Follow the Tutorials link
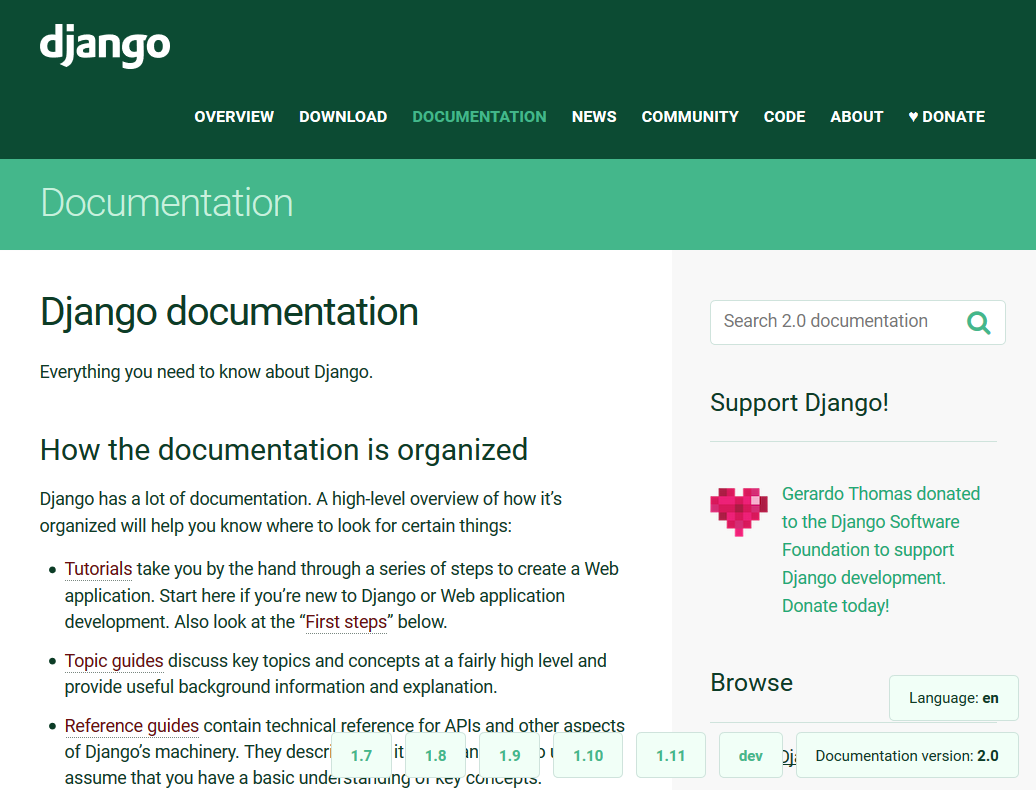Image resolution: width=1036 pixels, height=790 pixels. (98, 569)
